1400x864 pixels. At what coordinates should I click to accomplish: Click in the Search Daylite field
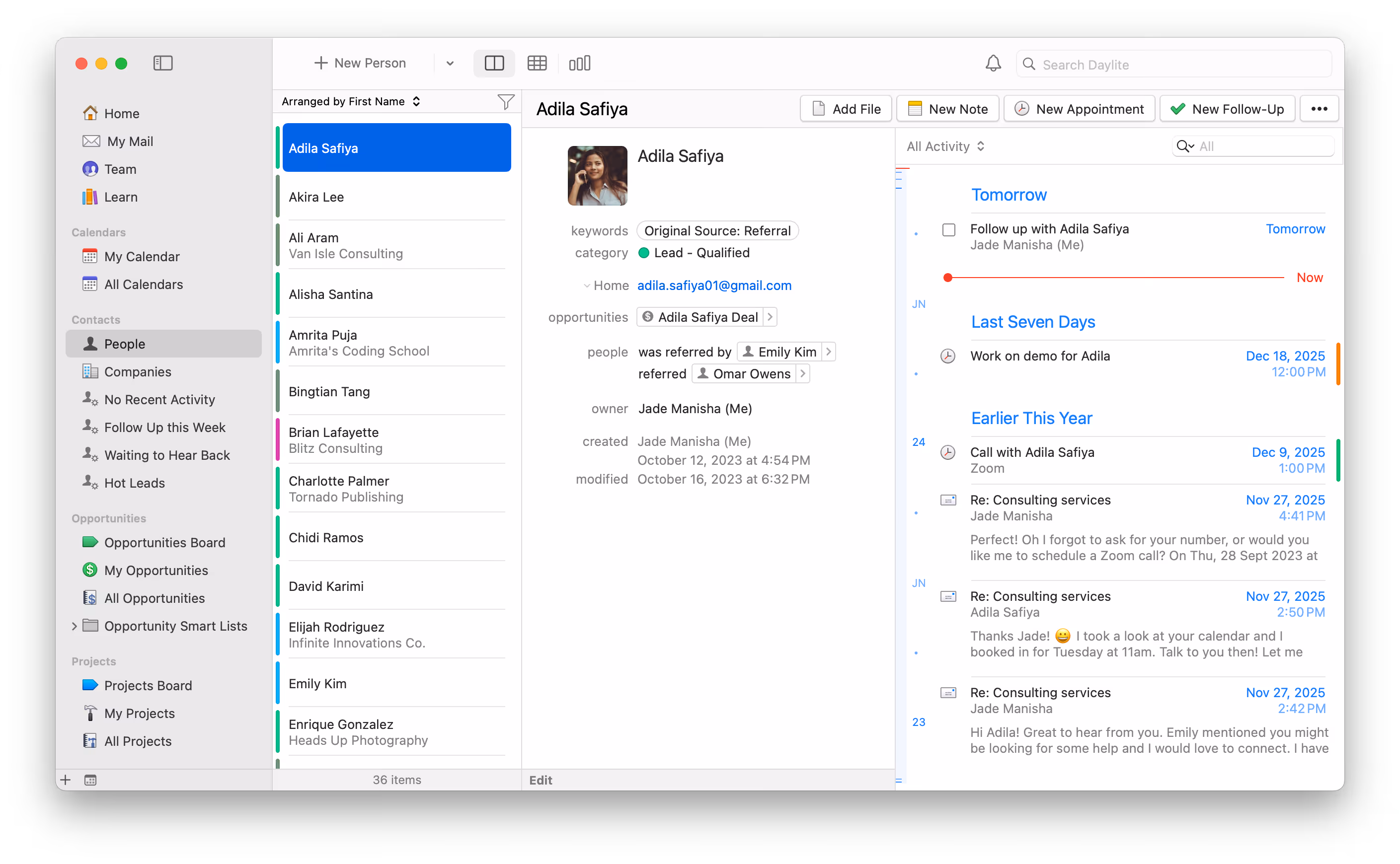coord(1174,65)
